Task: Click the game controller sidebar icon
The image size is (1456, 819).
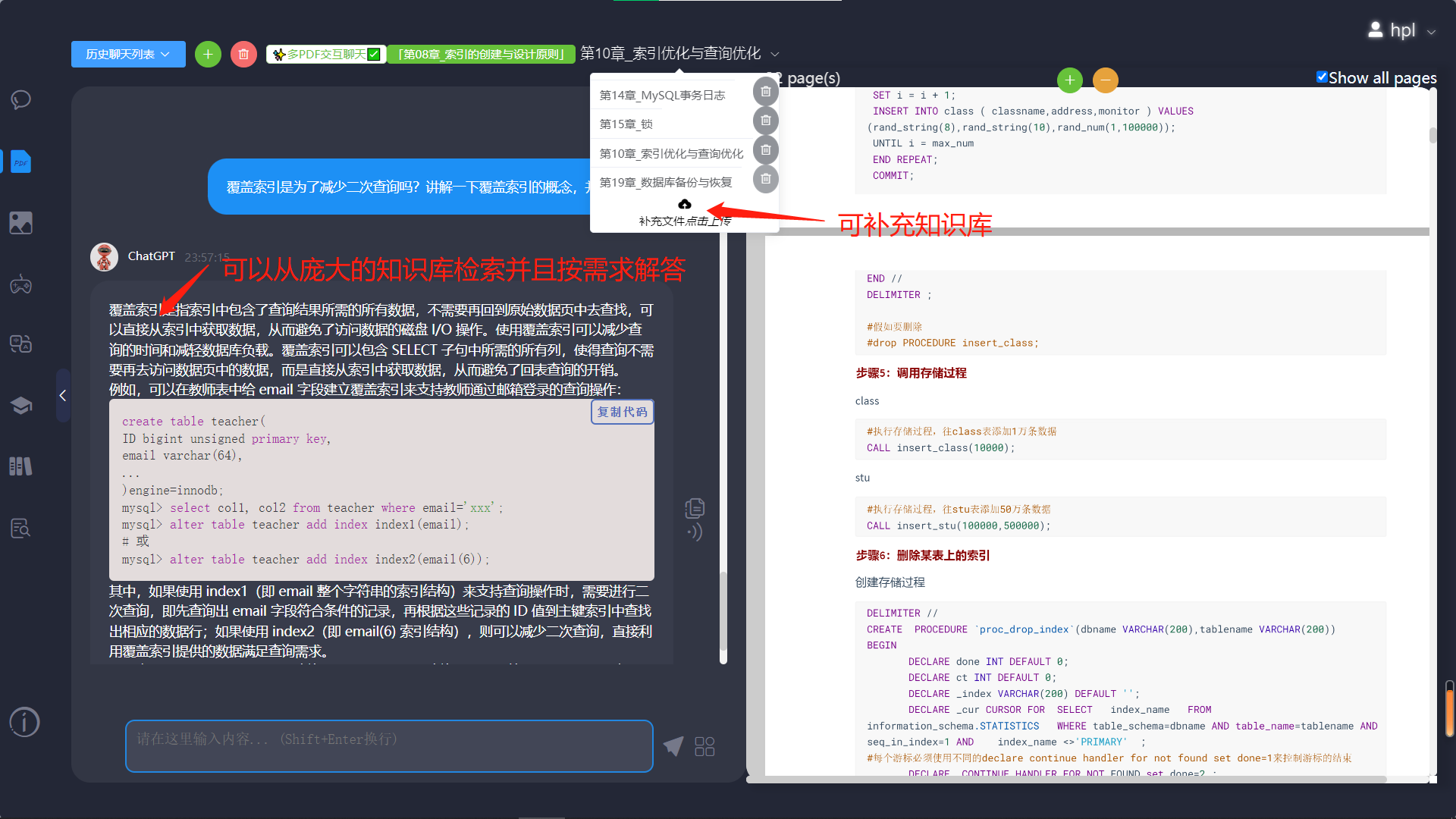Action: pos(21,285)
